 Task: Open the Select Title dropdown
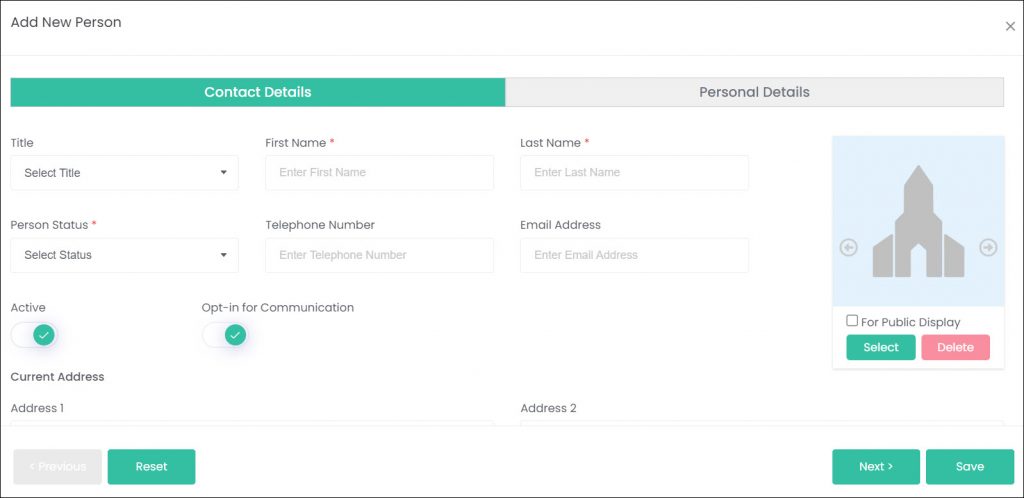tap(125, 173)
